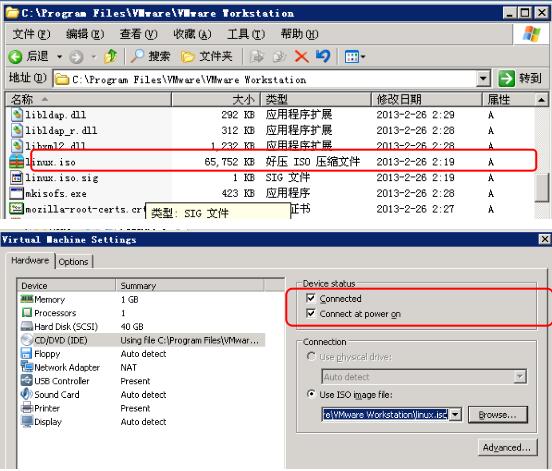Sort by the 名称 column header

point(89,100)
